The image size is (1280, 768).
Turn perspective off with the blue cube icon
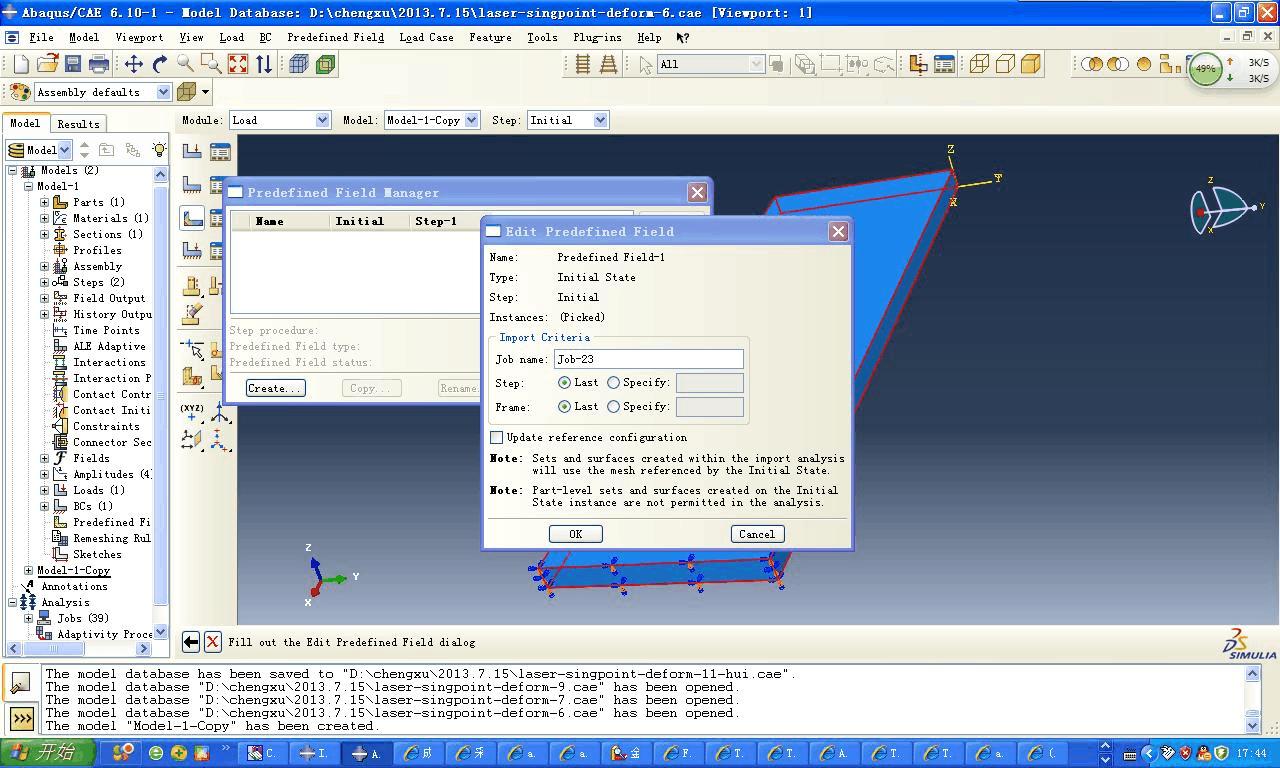point(298,64)
